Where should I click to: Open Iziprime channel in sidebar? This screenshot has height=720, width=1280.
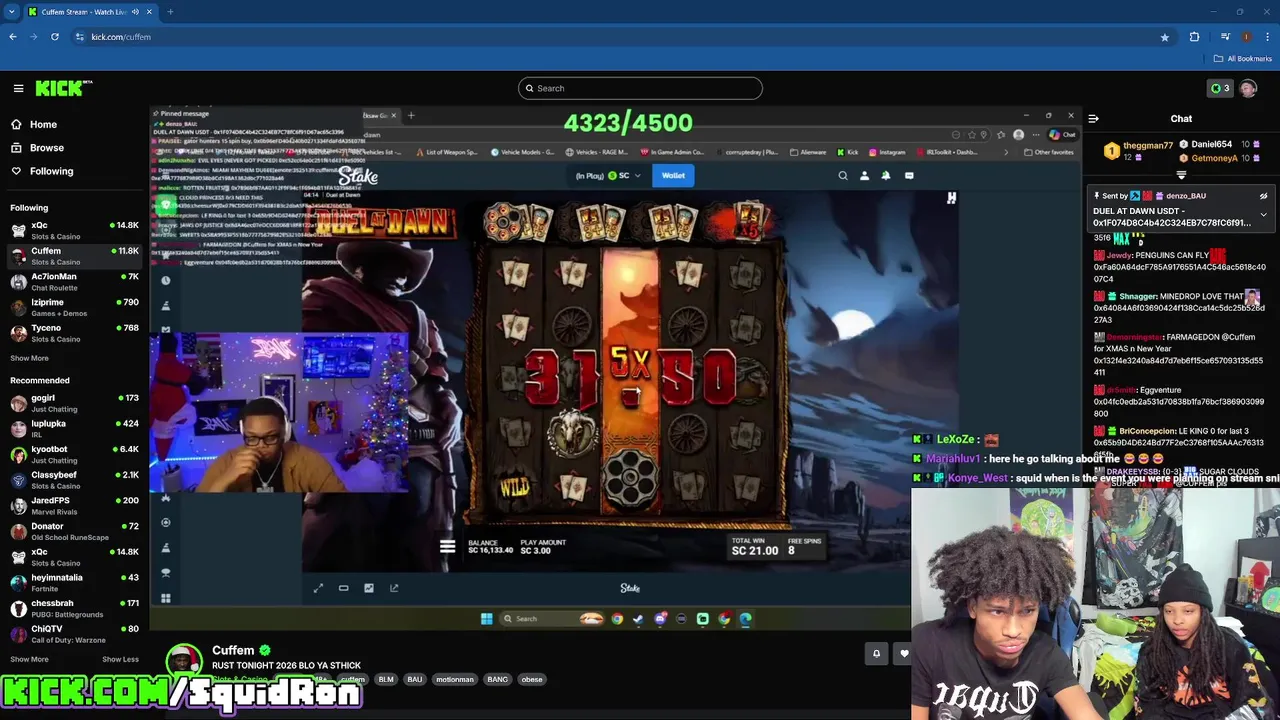tap(75, 307)
